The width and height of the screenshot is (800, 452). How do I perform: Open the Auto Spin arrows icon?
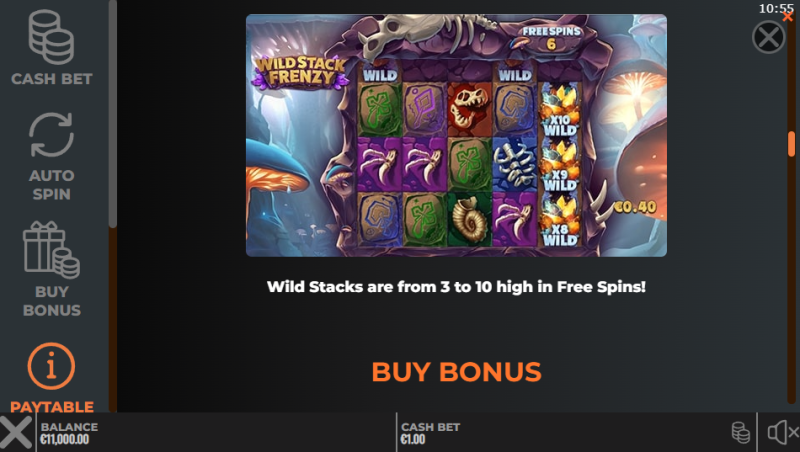[51, 135]
